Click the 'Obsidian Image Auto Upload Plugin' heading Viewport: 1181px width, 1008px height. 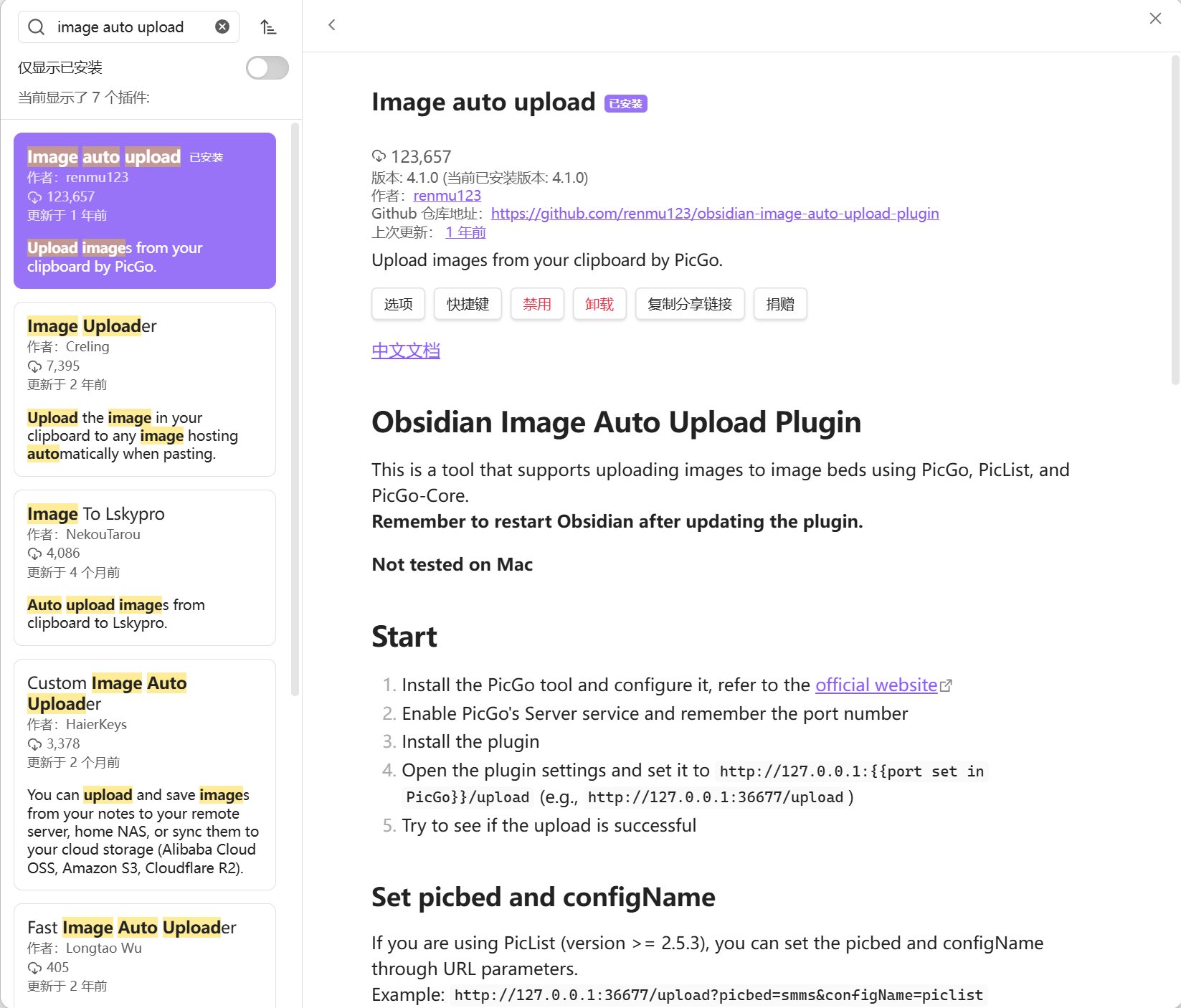click(616, 422)
